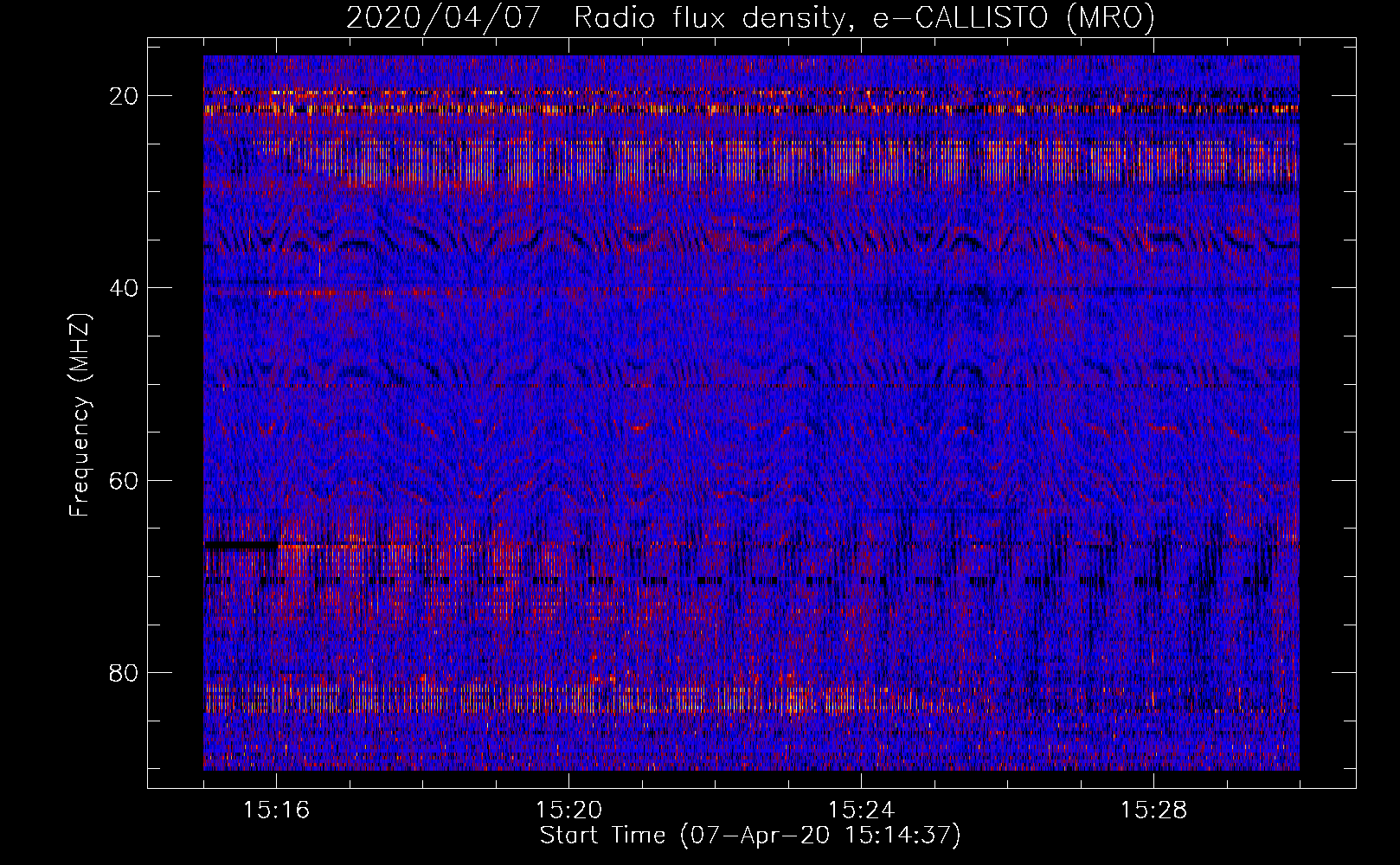Click the 'Start Time (07-Apr-20 15:14:37)' axis label

750,836
